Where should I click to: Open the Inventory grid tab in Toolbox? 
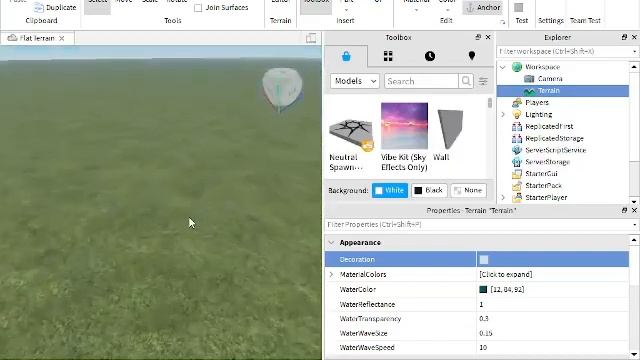388,56
